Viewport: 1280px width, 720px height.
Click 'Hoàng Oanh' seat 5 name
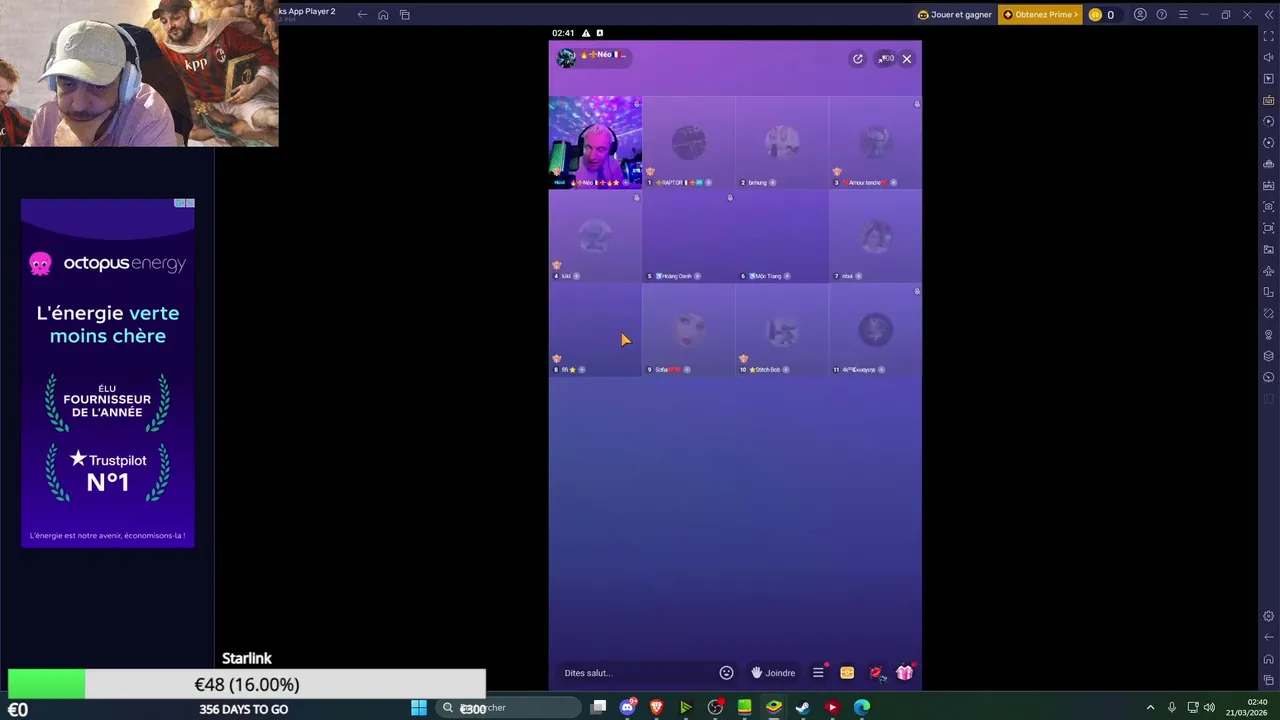tap(676, 276)
